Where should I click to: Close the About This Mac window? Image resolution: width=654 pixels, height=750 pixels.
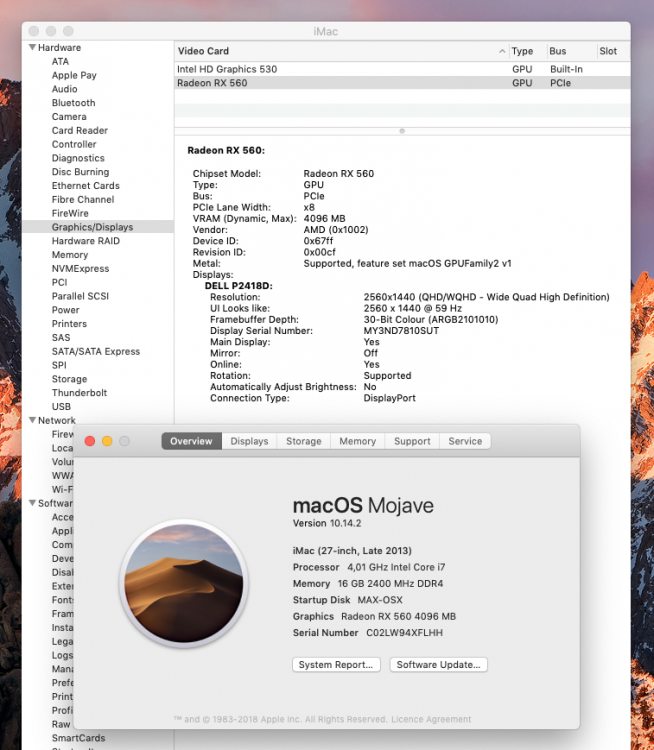click(89, 441)
